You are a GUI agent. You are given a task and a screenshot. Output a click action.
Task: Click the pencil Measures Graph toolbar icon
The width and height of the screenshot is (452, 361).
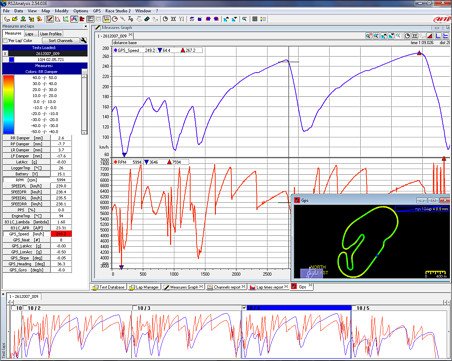click(x=50, y=19)
